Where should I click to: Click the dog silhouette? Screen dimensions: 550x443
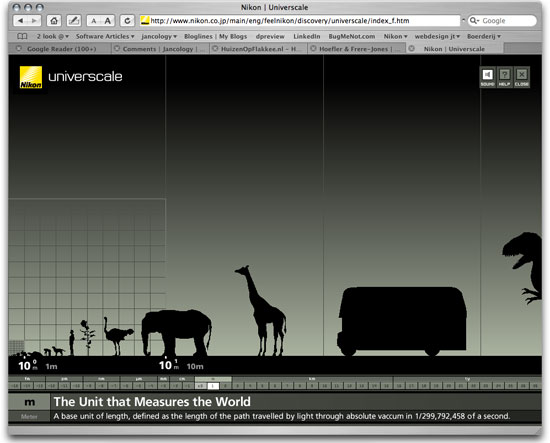[58, 351]
